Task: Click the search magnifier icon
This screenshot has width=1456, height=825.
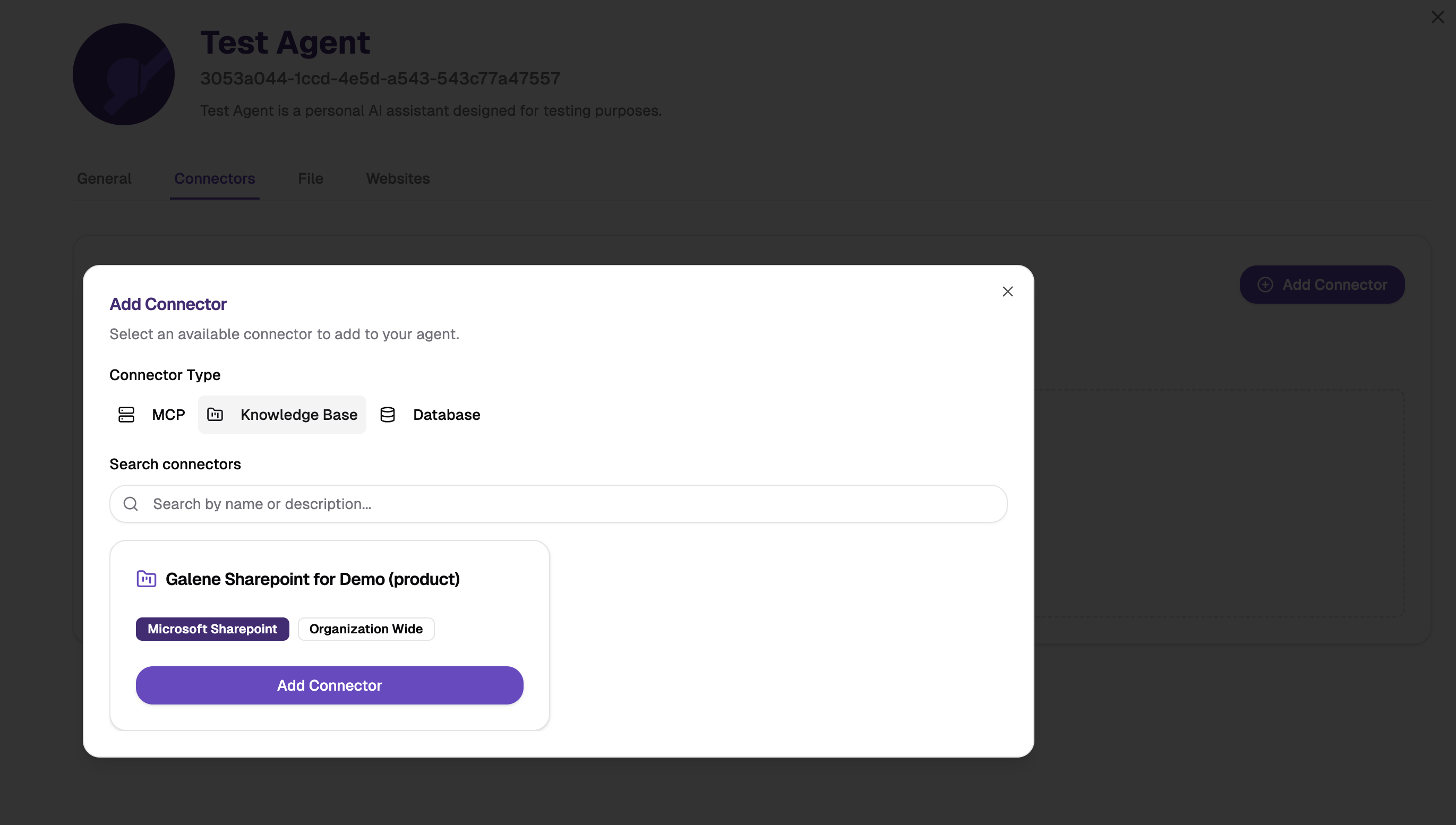Action: click(x=131, y=504)
